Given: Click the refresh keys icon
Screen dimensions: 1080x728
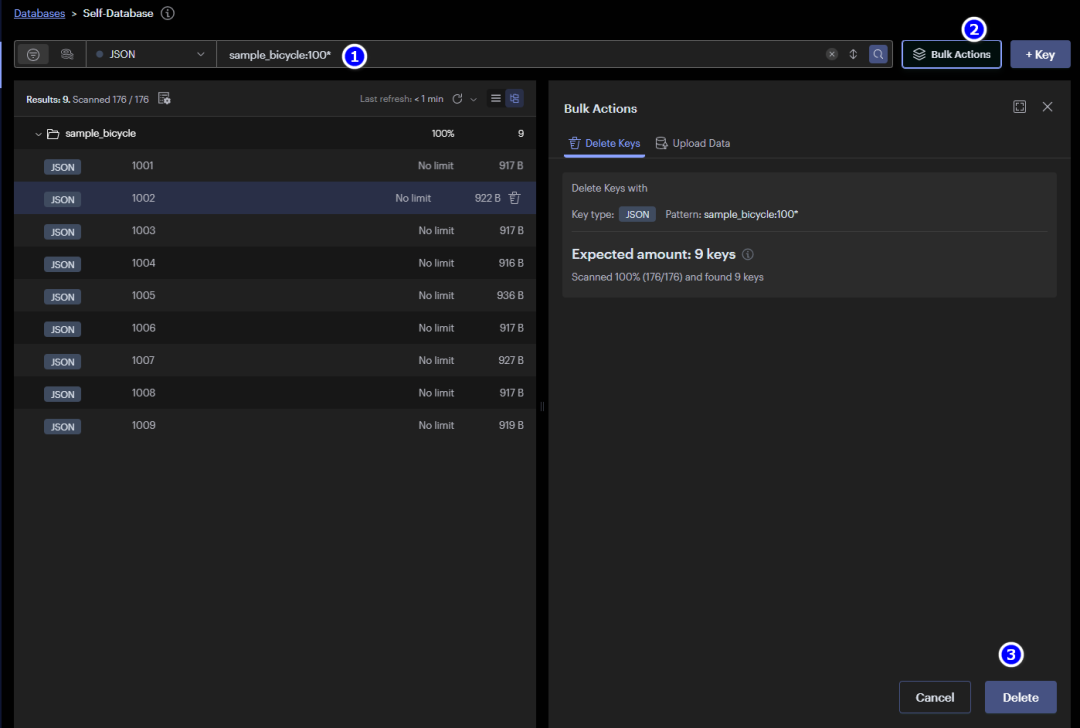Looking at the screenshot, I should pyautogui.click(x=457, y=99).
